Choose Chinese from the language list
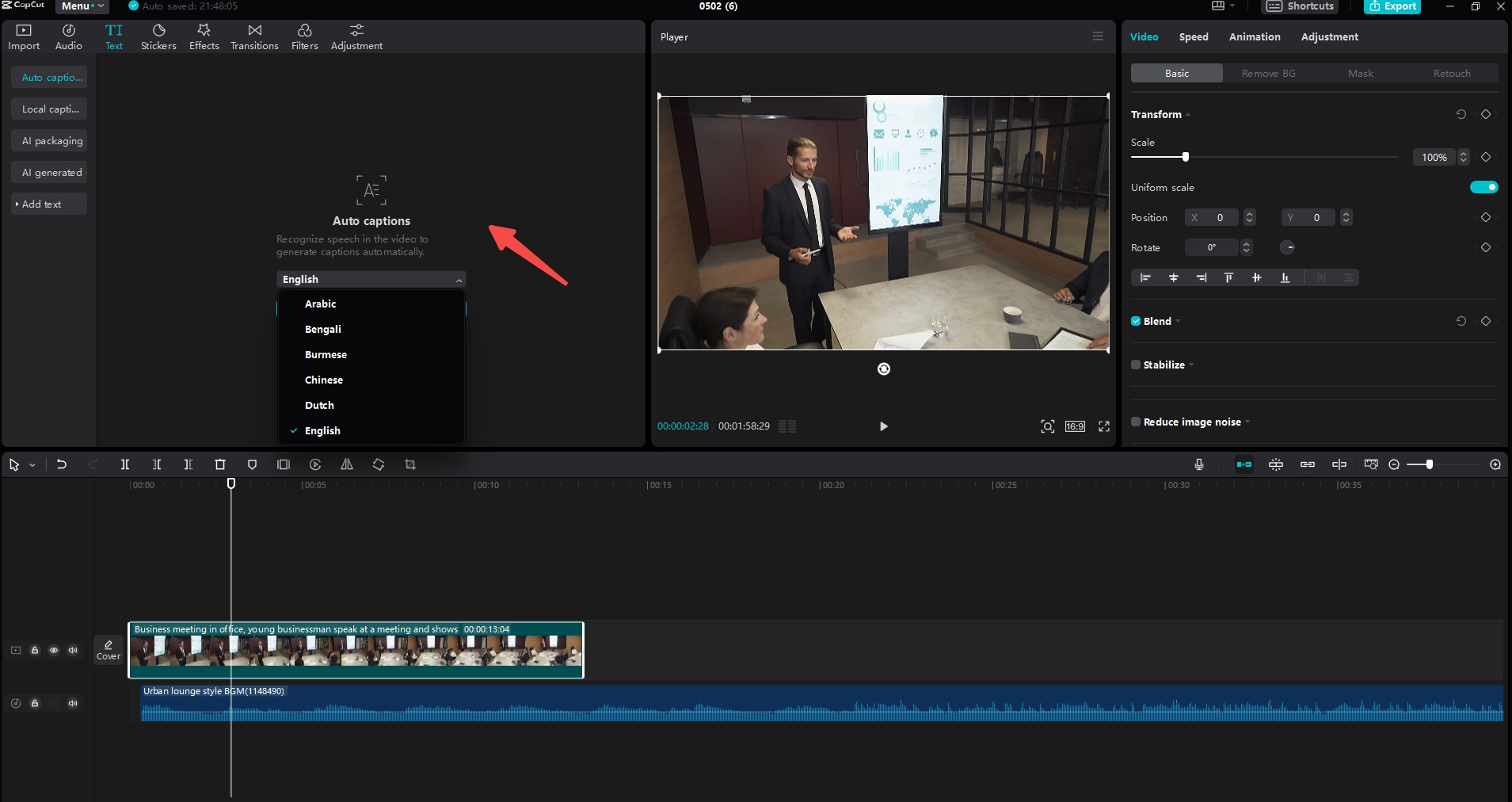 (x=324, y=380)
